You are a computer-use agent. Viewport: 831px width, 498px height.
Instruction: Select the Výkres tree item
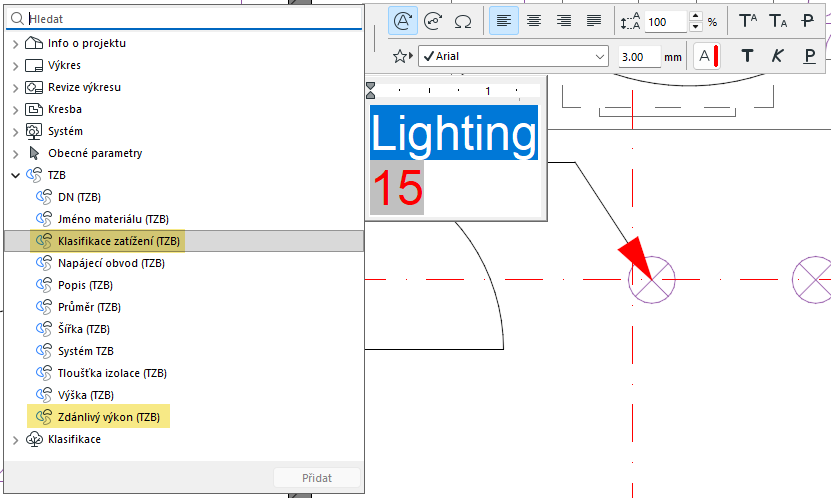[64, 65]
